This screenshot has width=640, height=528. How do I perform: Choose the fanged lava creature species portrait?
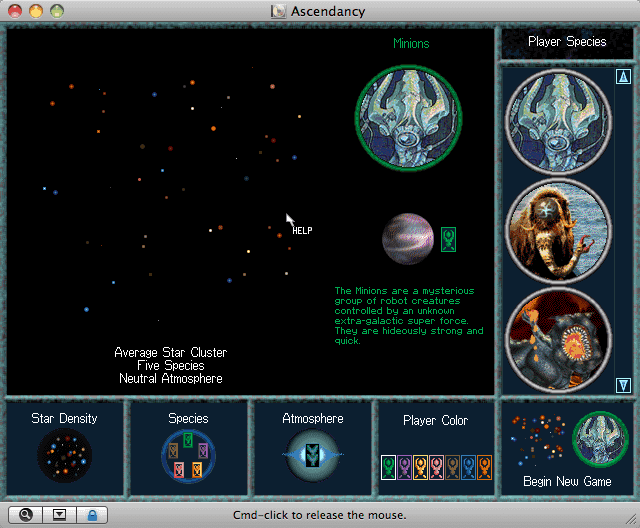pyautogui.click(x=558, y=340)
